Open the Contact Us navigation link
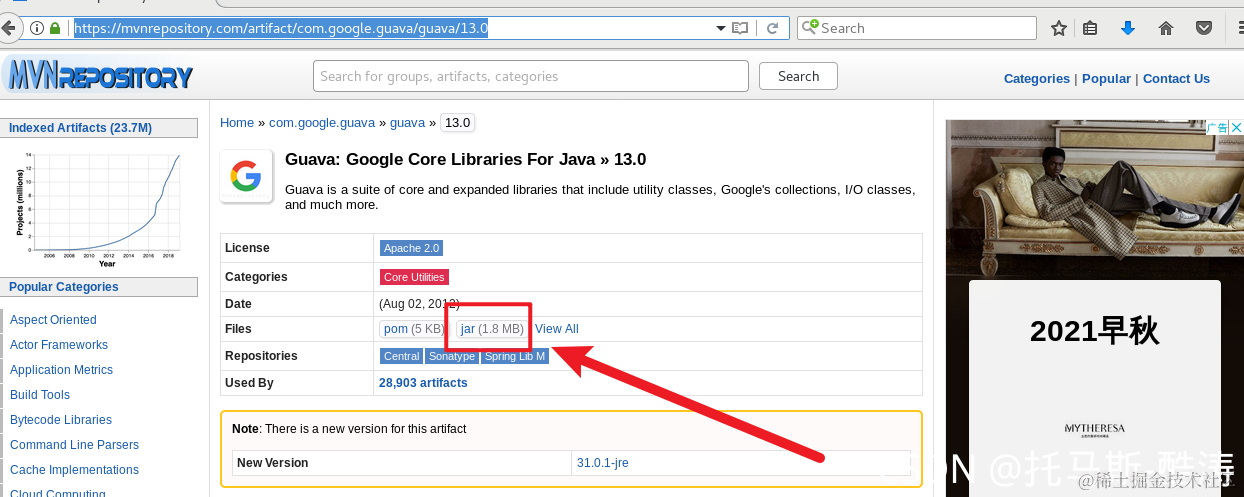 1176,78
